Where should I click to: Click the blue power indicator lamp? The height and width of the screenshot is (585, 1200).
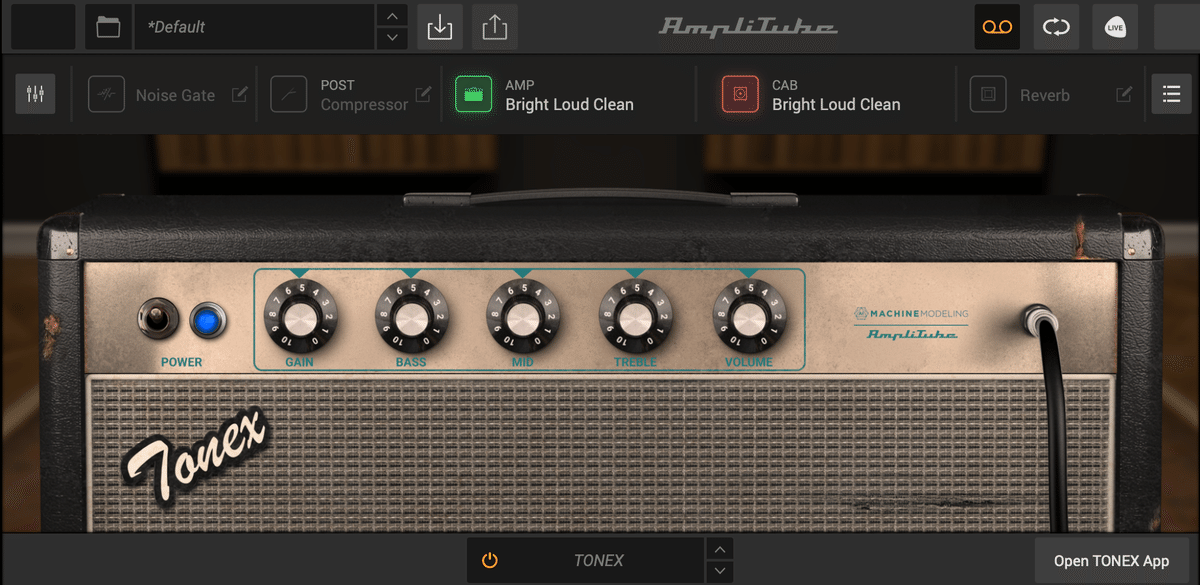pos(207,318)
